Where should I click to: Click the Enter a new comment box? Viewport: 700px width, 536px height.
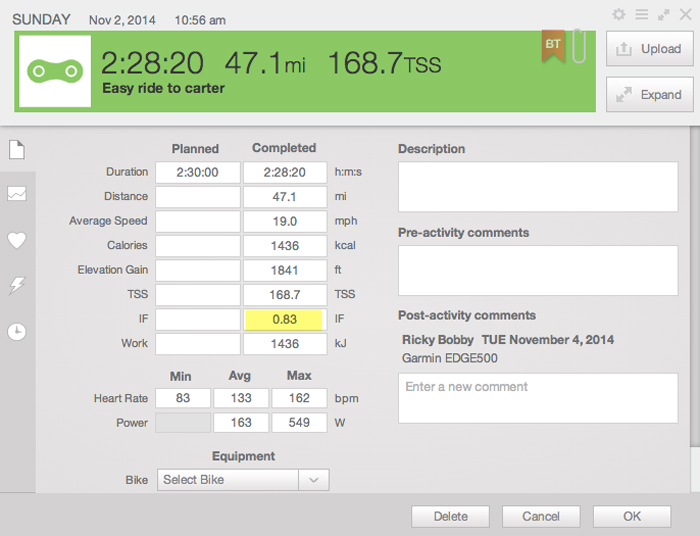(538, 399)
